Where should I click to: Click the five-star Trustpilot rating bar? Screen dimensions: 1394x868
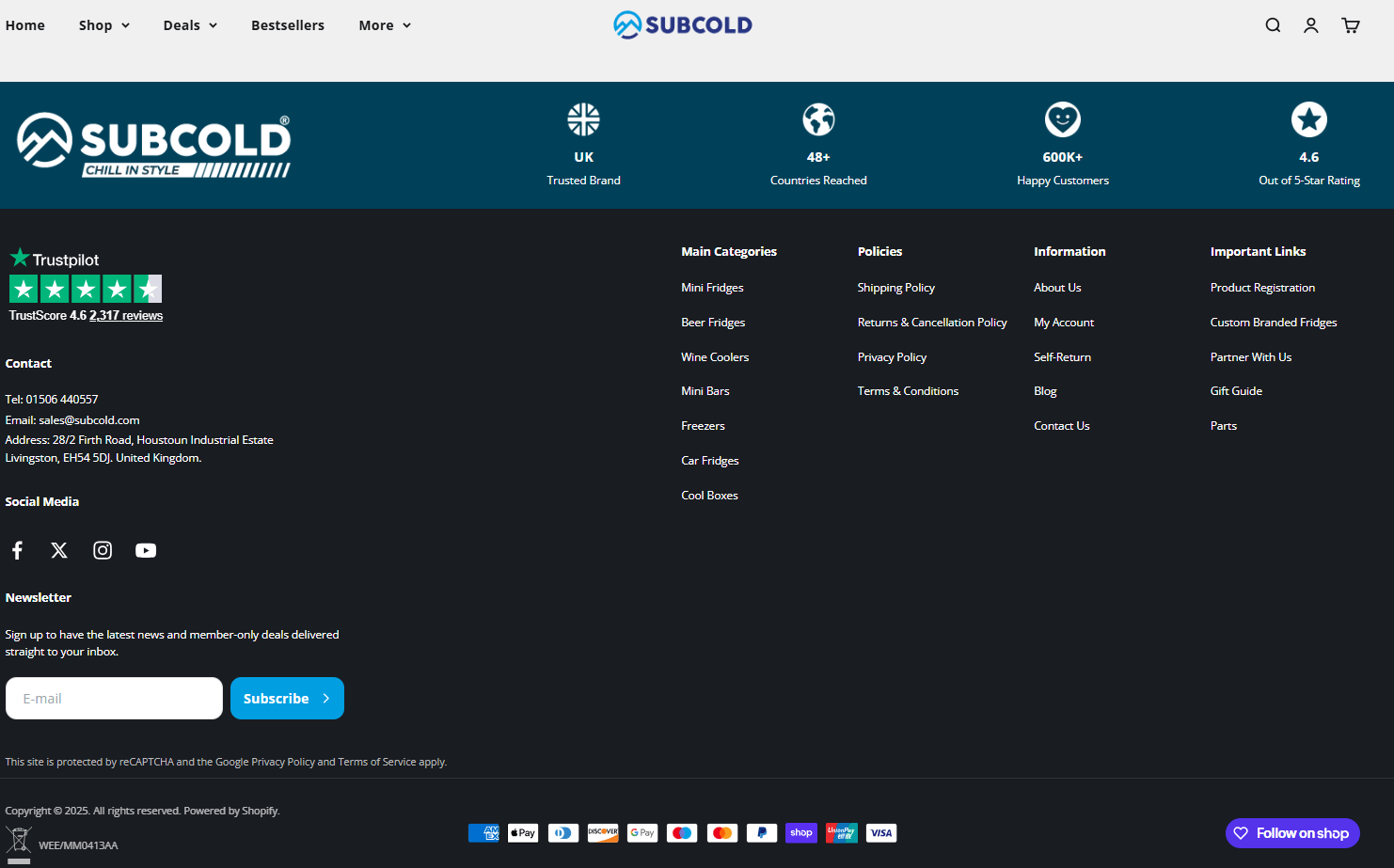coord(85,289)
